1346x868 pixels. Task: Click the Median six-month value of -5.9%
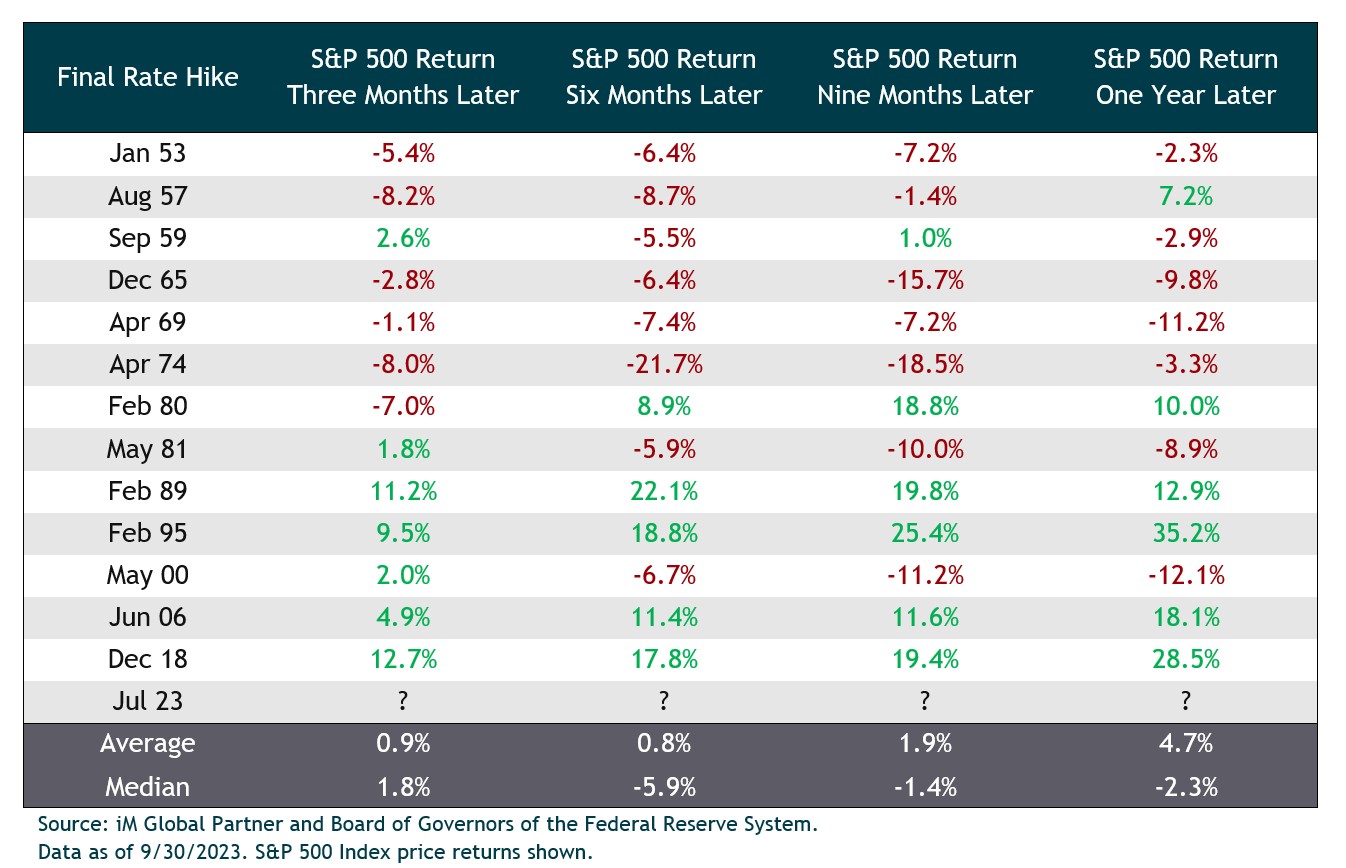pos(663,786)
